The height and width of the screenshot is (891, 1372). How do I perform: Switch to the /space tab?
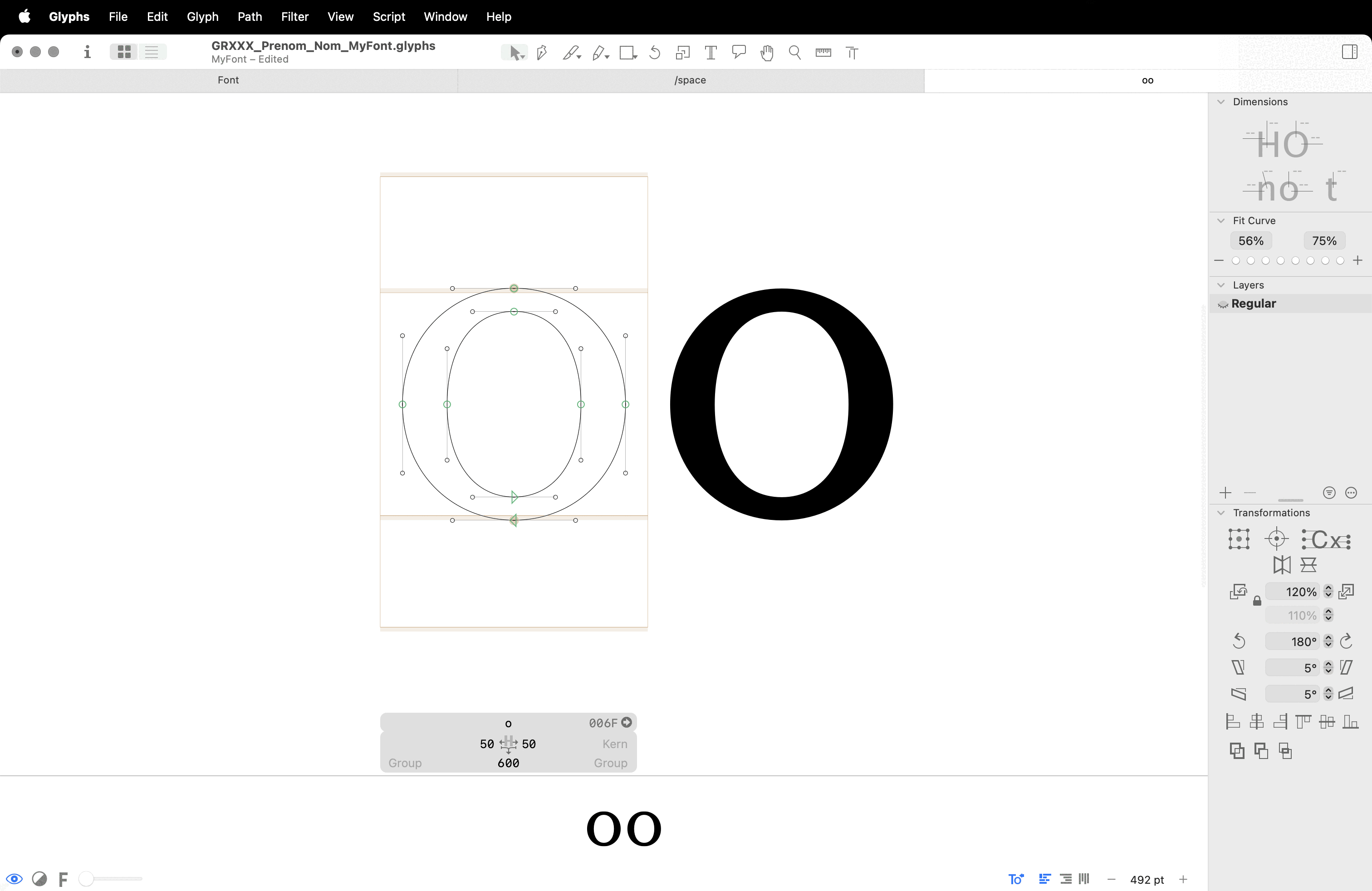click(690, 80)
